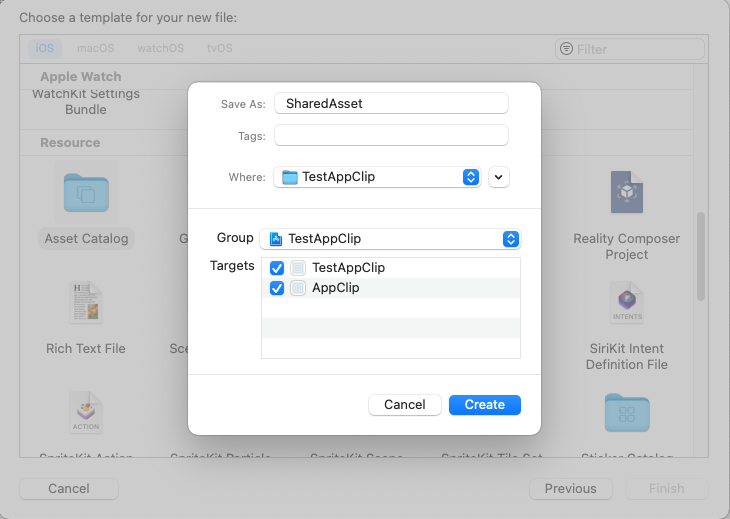The image size is (730, 519).
Task: Click the project icon in Group popup
Action: pos(276,239)
